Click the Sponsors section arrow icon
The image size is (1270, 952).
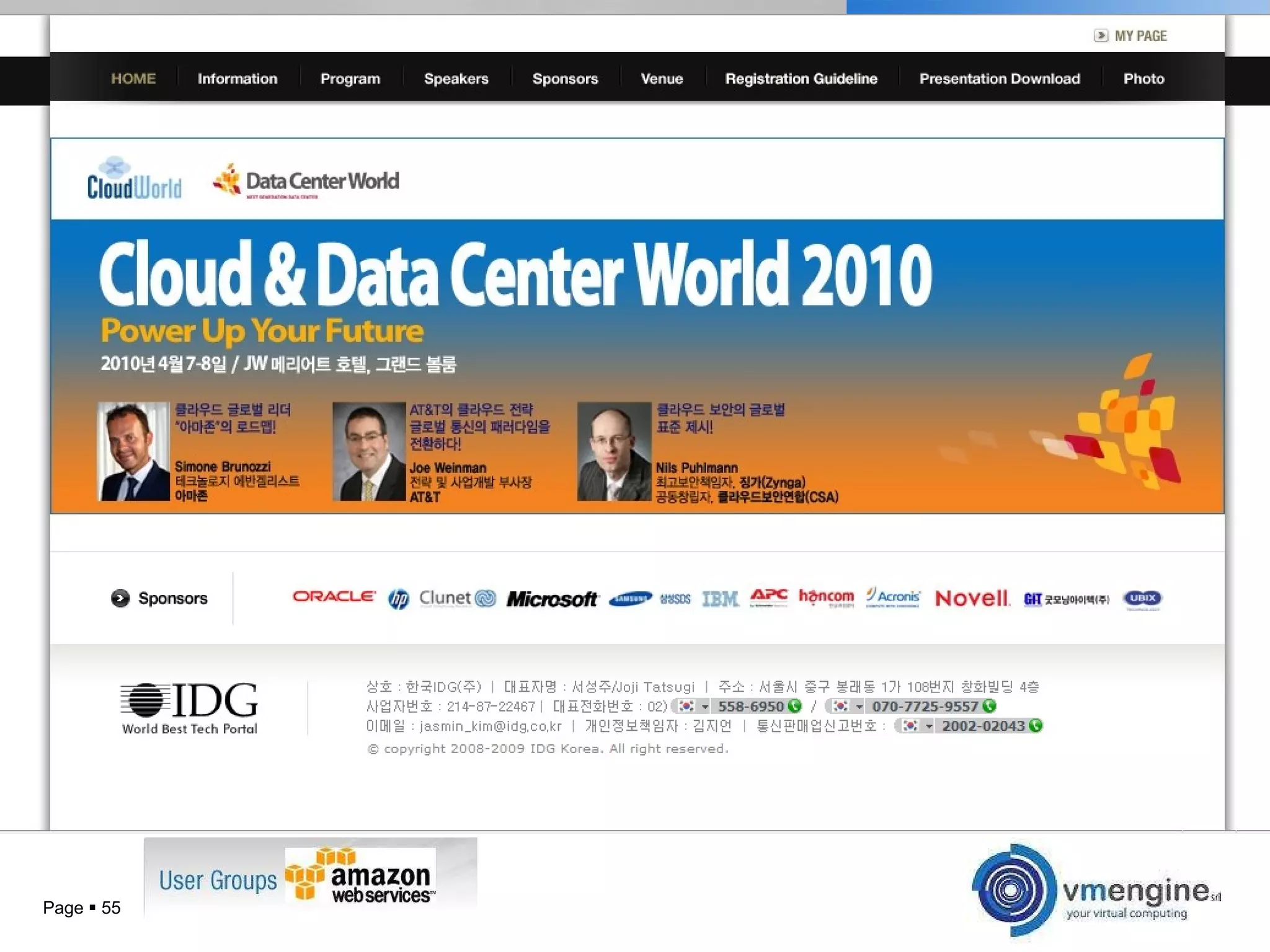click(x=120, y=598)
